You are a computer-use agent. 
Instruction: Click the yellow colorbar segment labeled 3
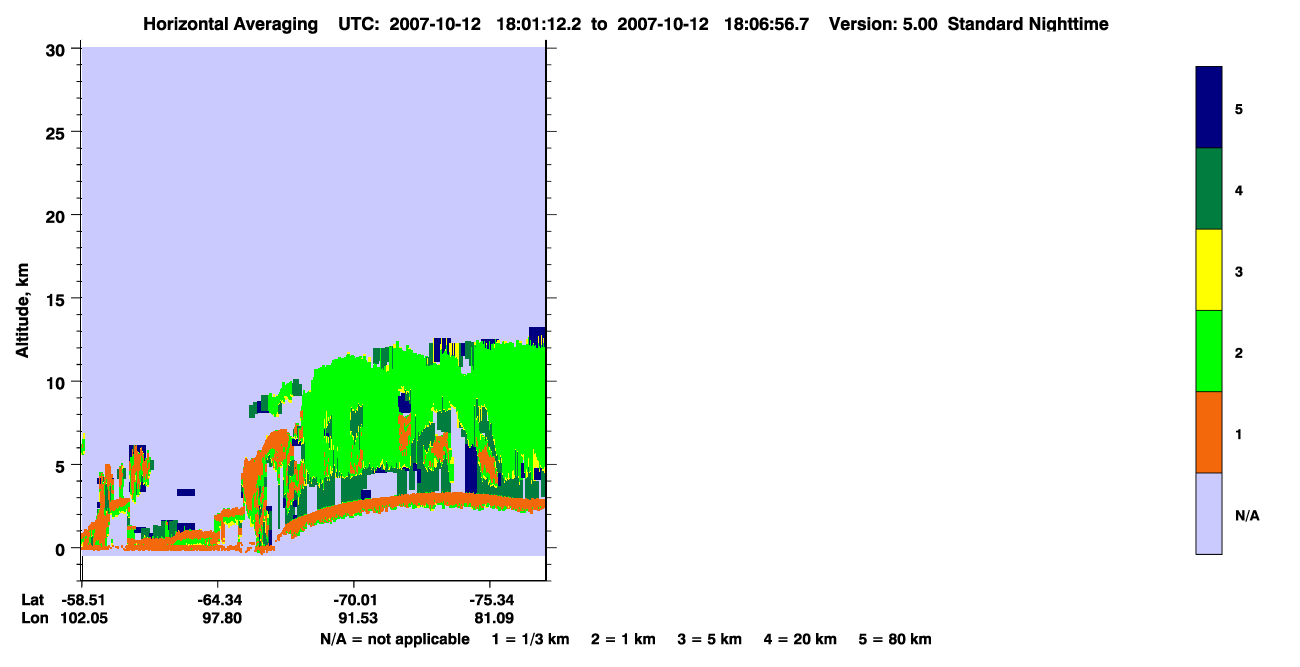point(1209,270)
